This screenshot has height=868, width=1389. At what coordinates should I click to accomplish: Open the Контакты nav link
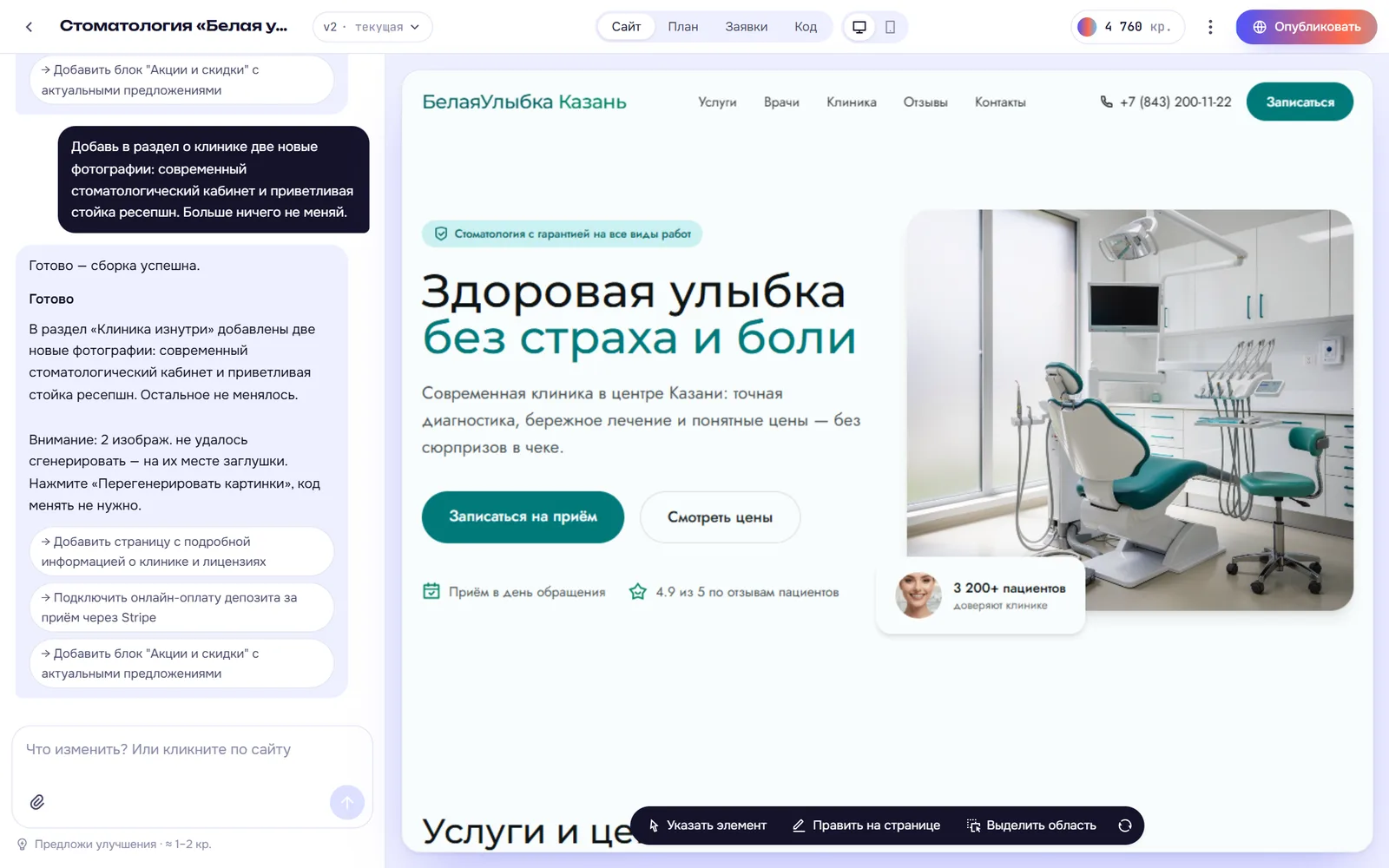(x=1000, y=102)
